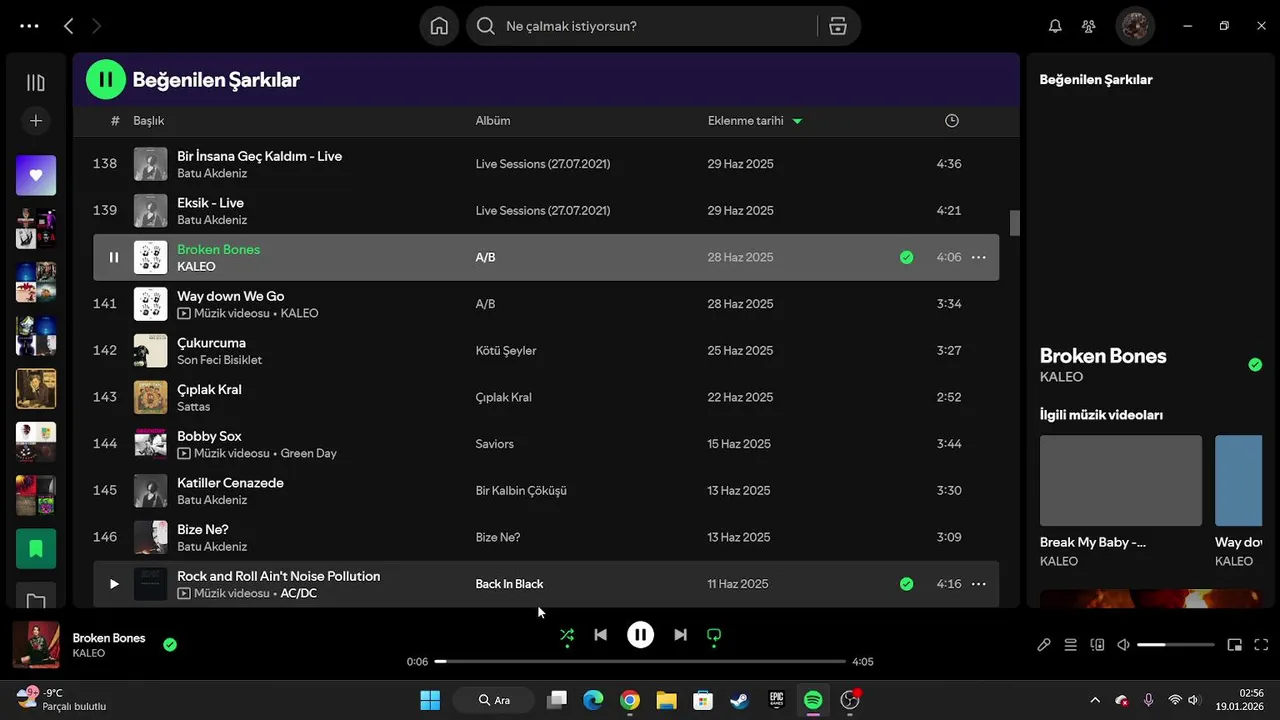The width and height of the screenshot is (1280, 720).
Task: Select the song Eksik - Live
Action: (x=210, y=203)
